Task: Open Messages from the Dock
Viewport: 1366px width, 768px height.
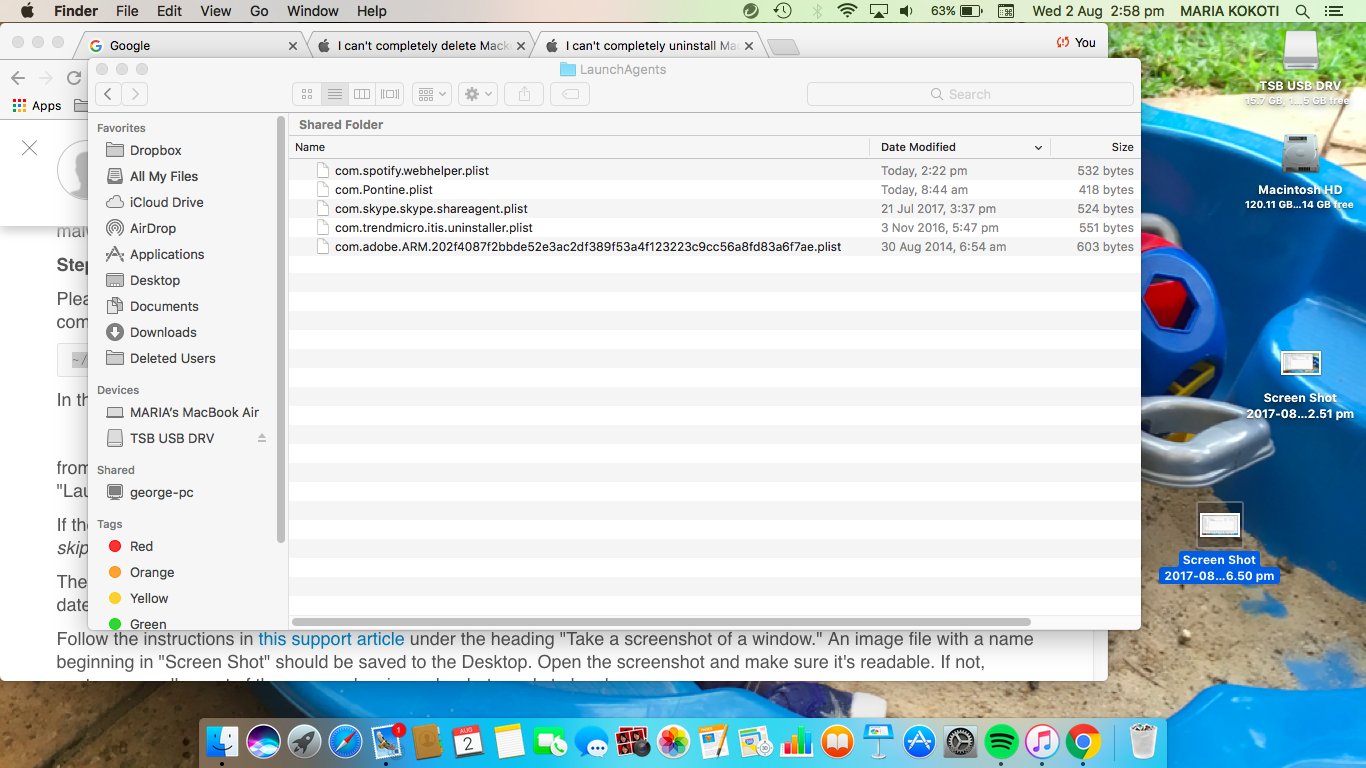Action: 592,741
